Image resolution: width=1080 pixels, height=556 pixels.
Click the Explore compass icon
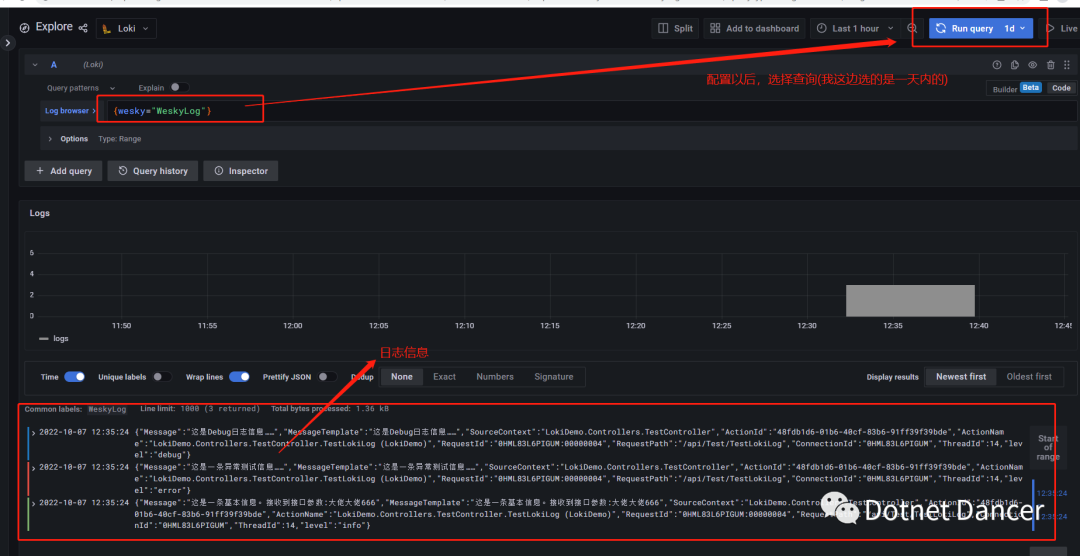25,28
